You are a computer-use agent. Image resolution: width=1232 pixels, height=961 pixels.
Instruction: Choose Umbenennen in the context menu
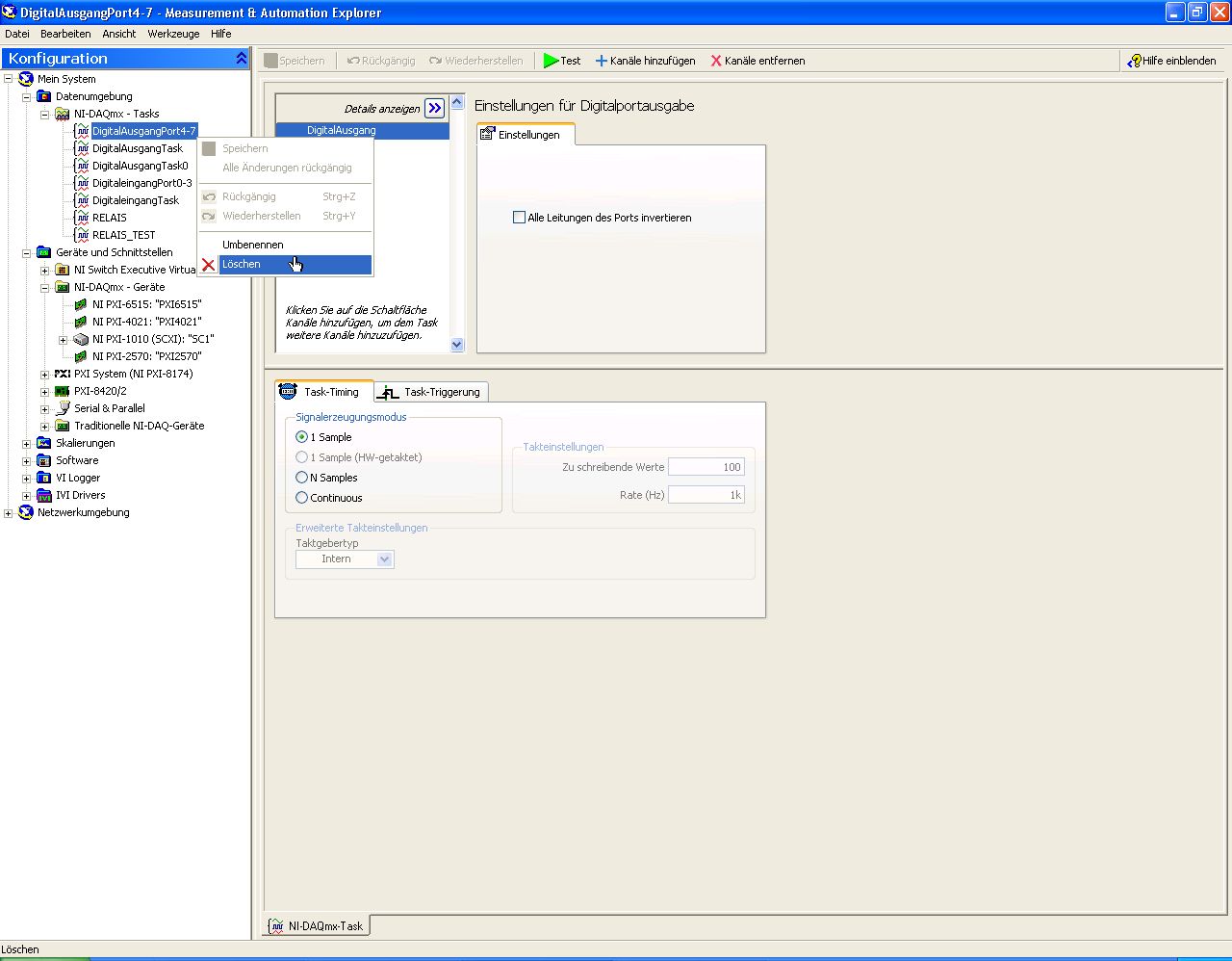click(x=285, y=245)
